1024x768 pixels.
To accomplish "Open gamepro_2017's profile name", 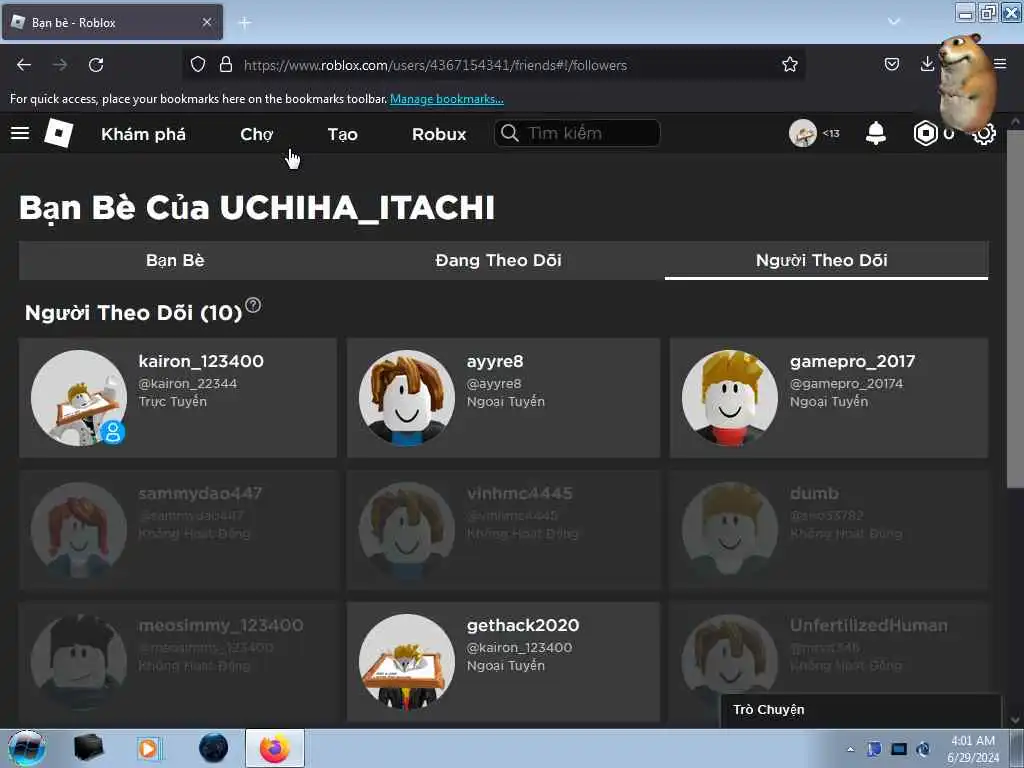I will (x=852, y=361).
